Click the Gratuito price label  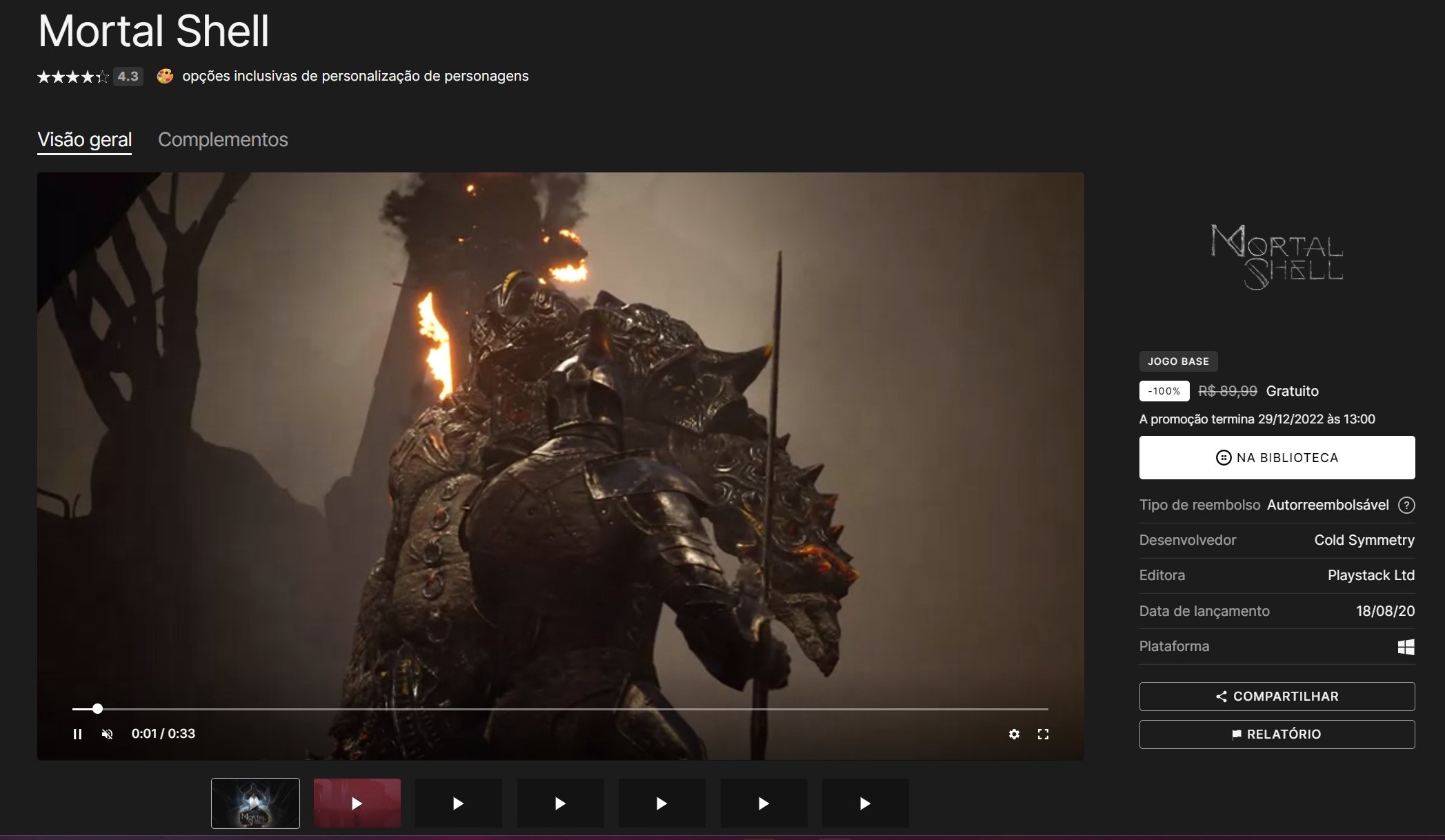pos(1293,391)
